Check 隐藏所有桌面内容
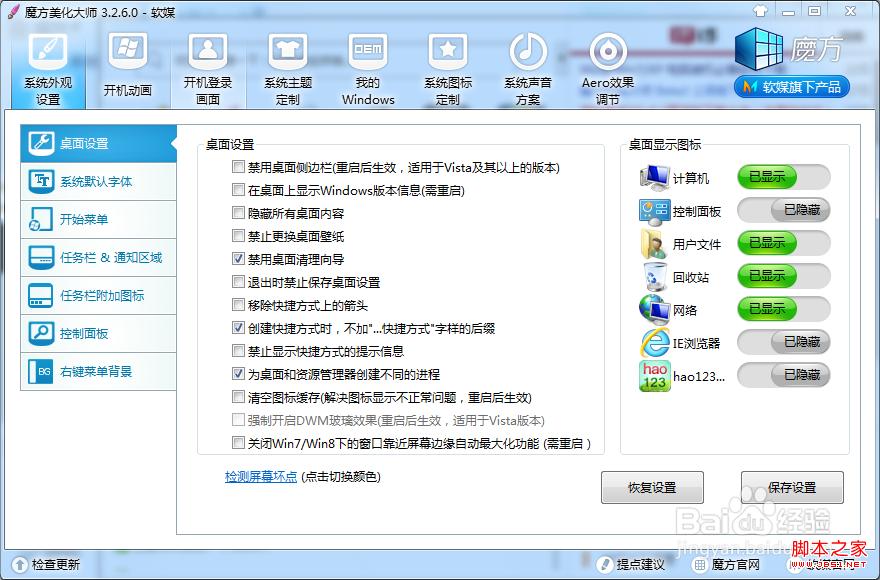880x580 pixels. pos(239,213)
